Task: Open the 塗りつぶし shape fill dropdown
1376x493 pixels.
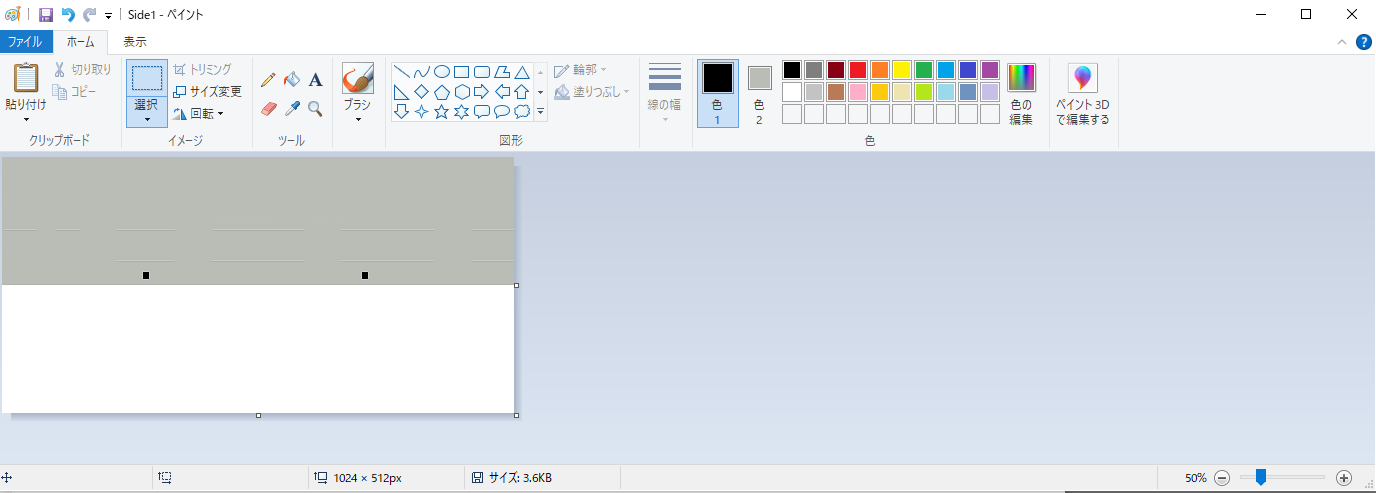Action: click(x=592, y=92)
